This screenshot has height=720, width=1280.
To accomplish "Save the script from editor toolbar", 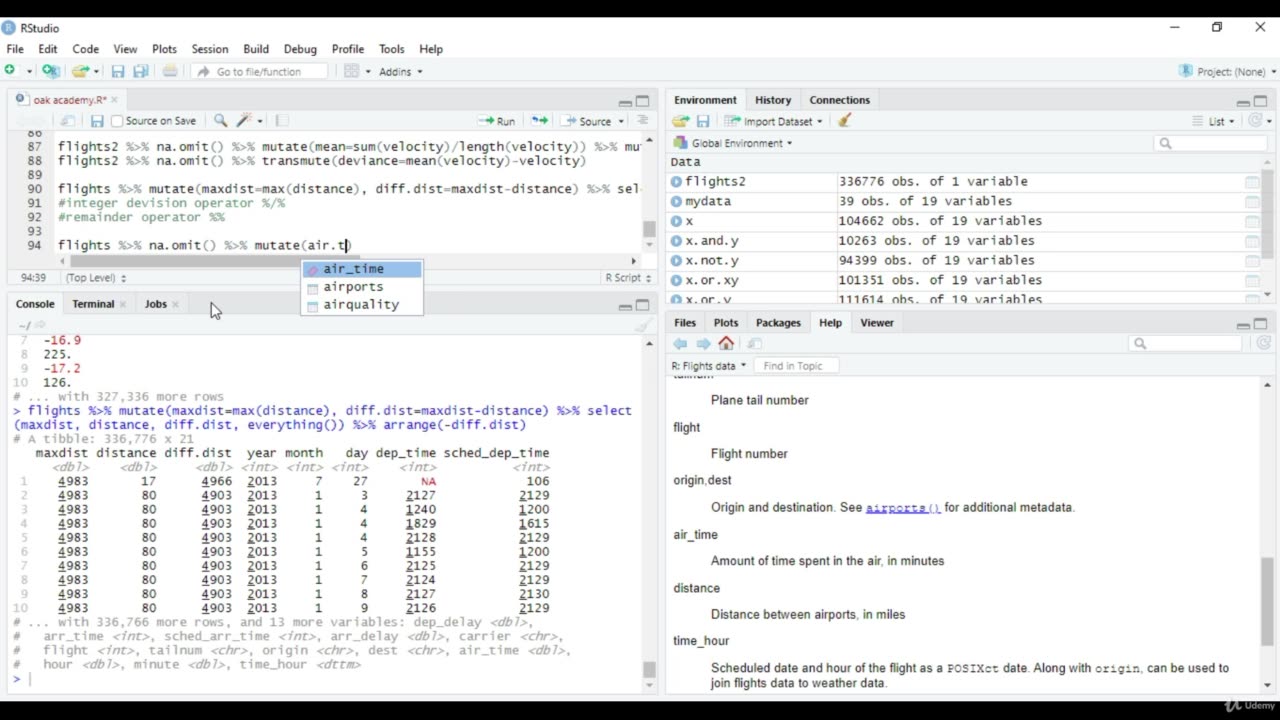I will click(97, 121).
